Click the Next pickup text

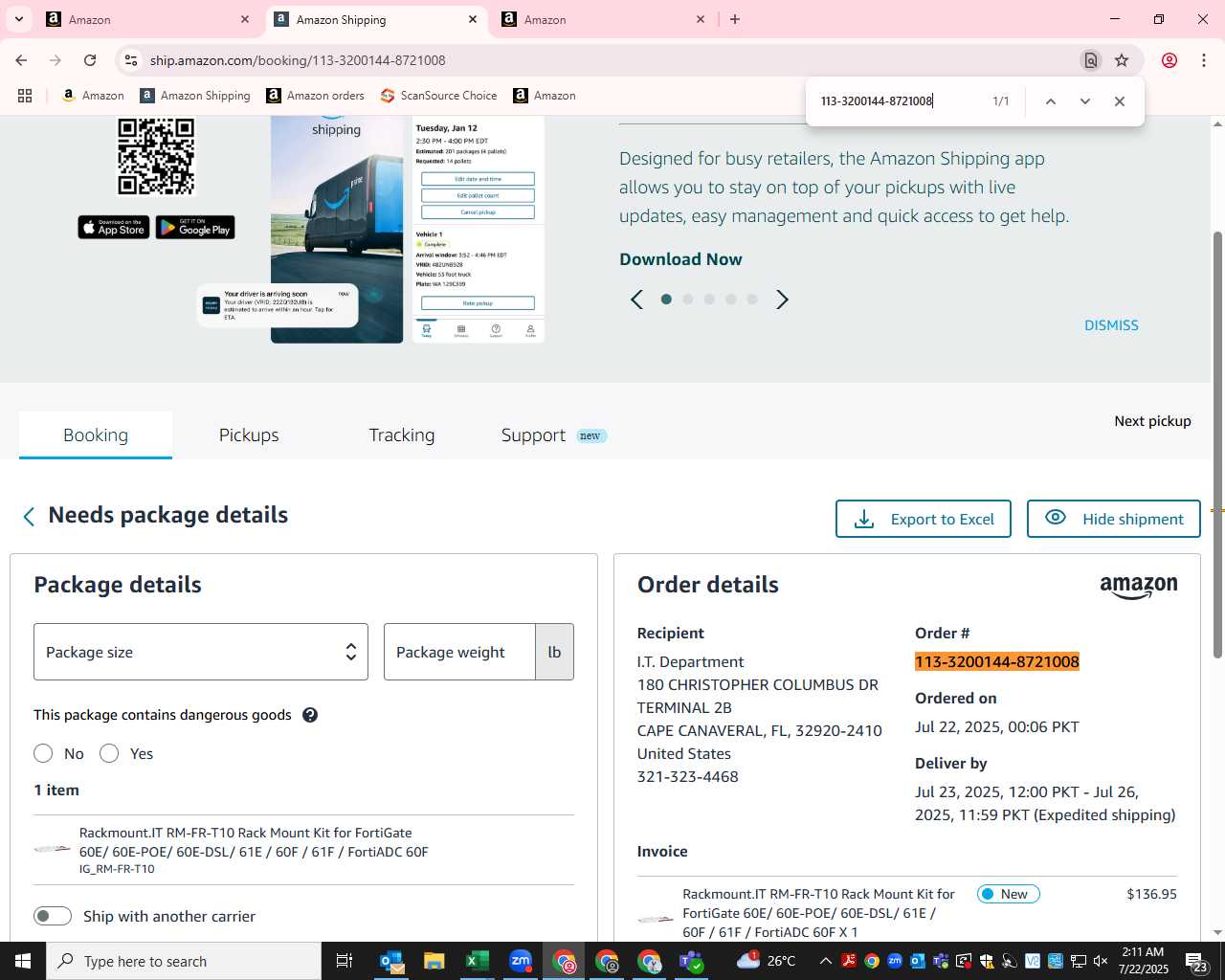click(1152, 421)
